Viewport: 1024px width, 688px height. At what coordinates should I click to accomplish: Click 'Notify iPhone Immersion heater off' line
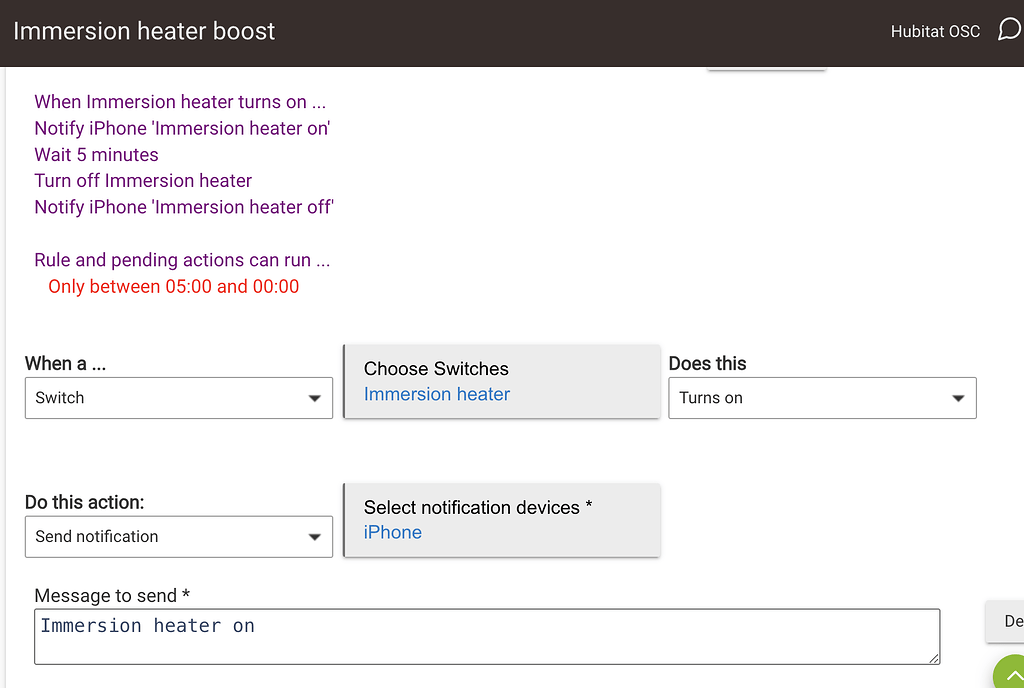(x=184, y=207)
